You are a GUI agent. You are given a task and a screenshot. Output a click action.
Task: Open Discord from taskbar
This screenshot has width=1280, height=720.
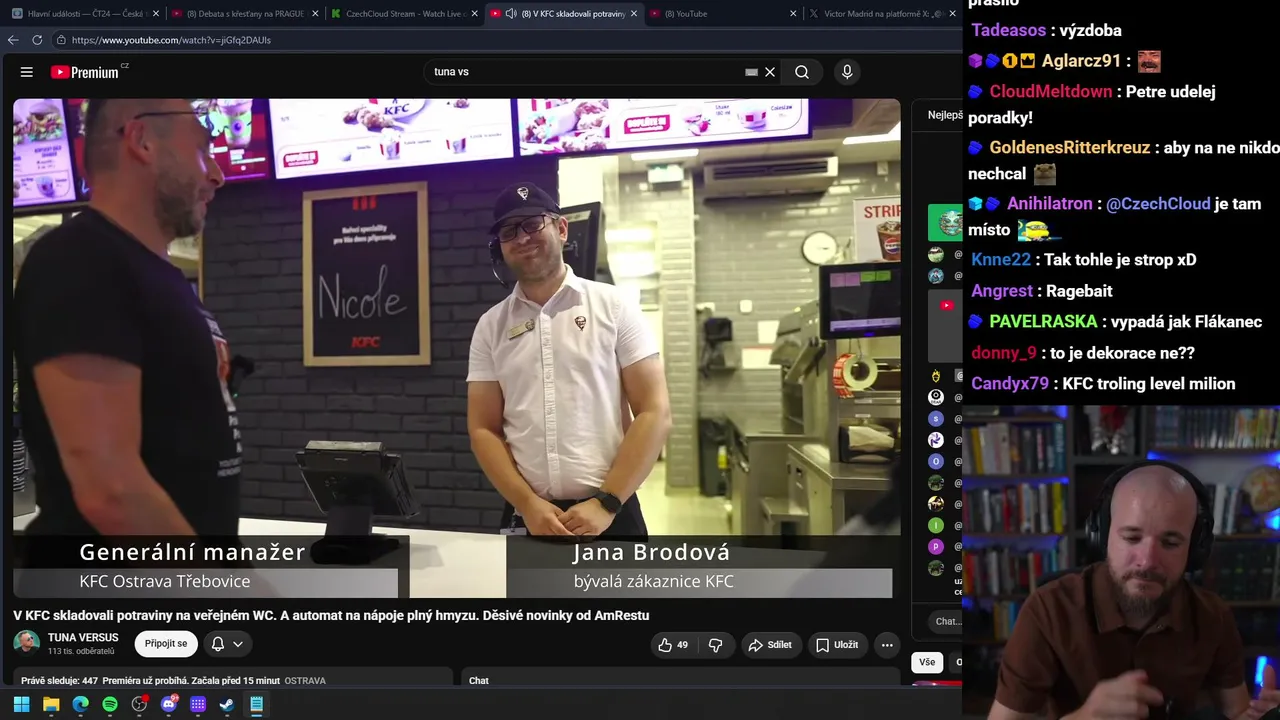tap(169, 705)
